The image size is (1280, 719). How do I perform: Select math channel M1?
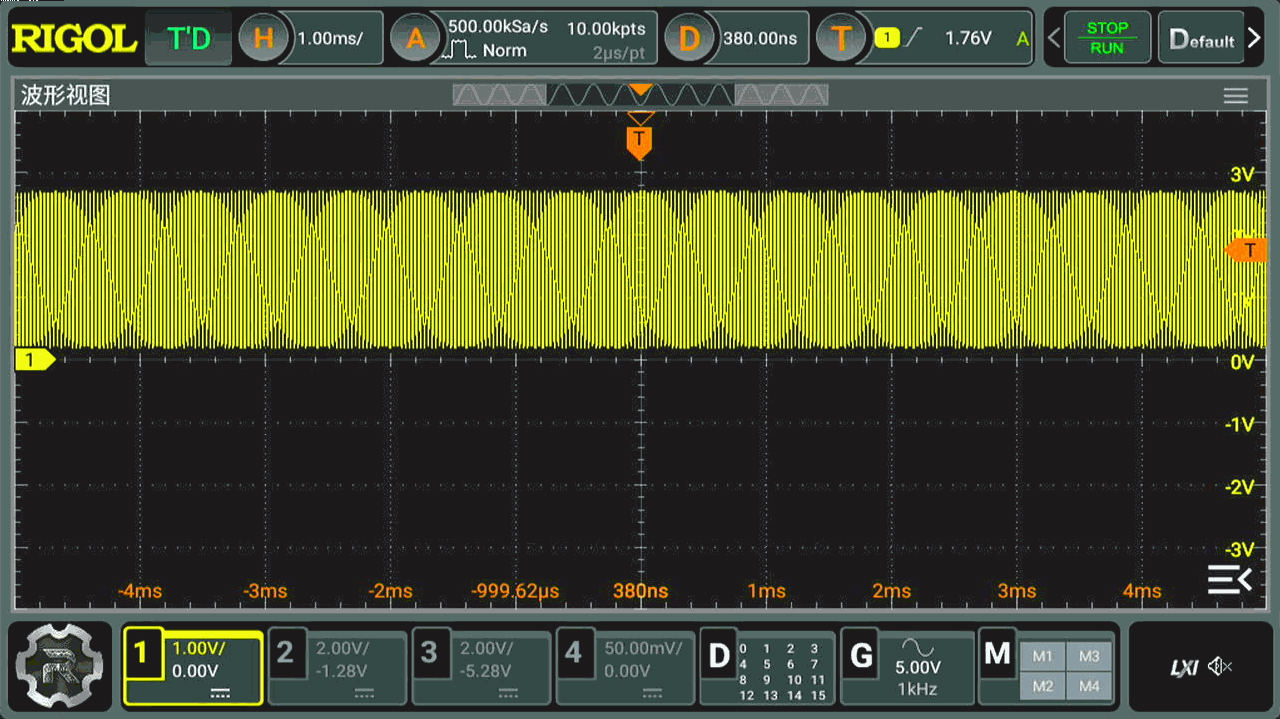pyautogui.click(x=1043, y=656)
